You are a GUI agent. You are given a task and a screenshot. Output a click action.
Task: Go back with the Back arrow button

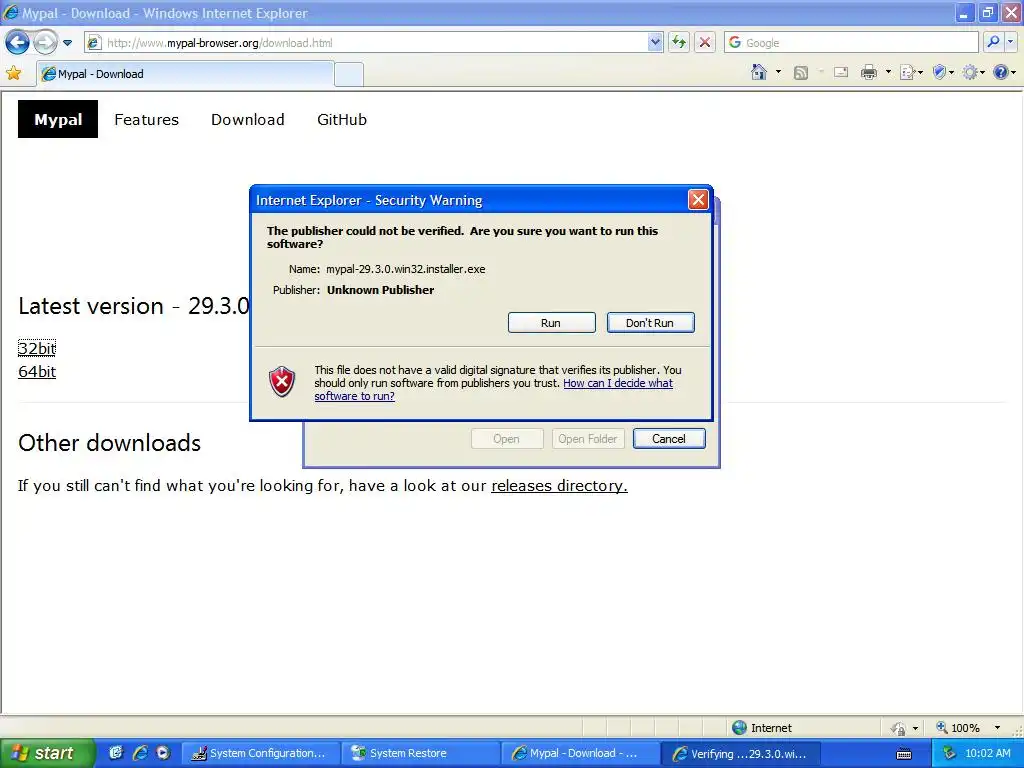(18, 42)
